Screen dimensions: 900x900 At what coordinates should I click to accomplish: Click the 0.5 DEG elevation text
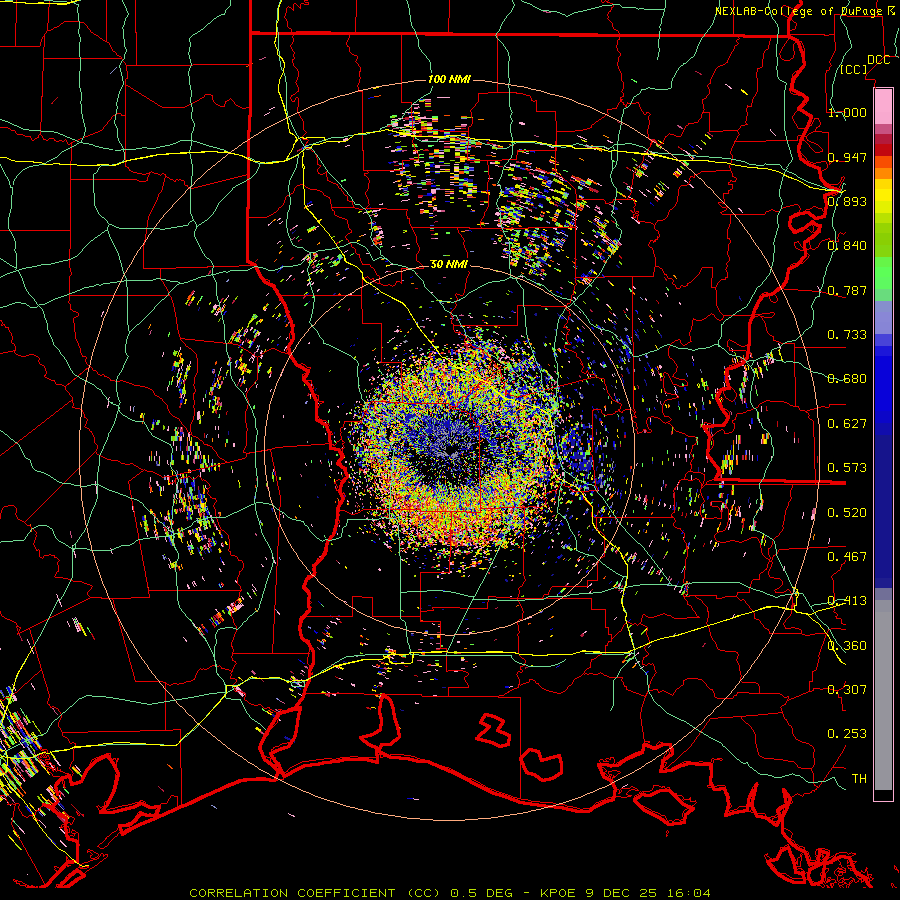click(x=482, y=893)
